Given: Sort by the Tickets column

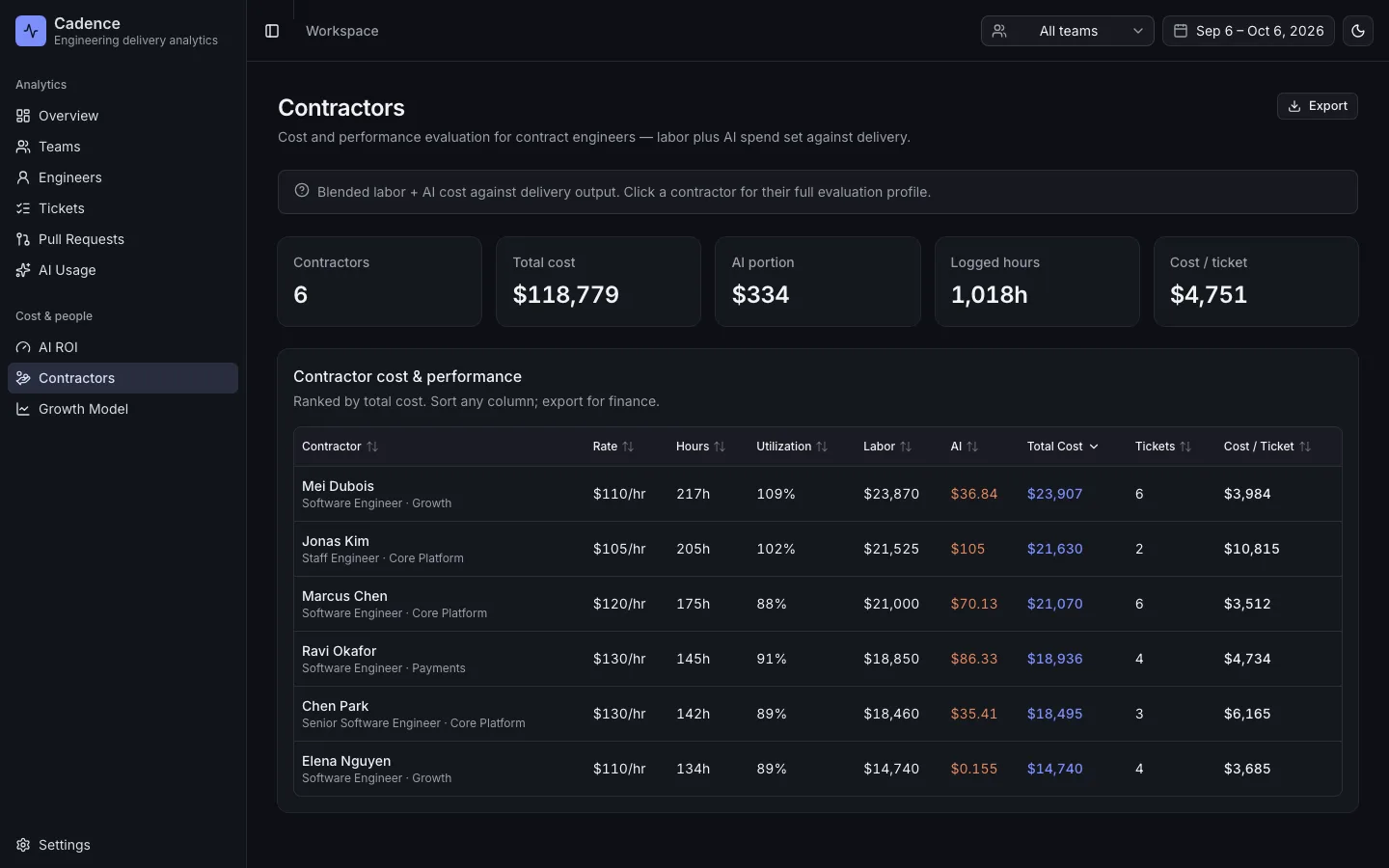Looking at the screenshot, I should [x=1163, y=447].
